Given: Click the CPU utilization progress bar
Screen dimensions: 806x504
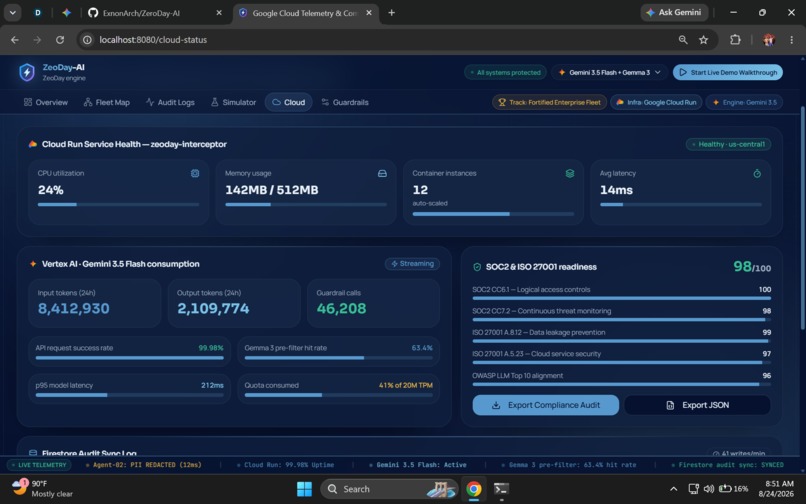Looking at the screenshot, I should (x=118, y=205).
